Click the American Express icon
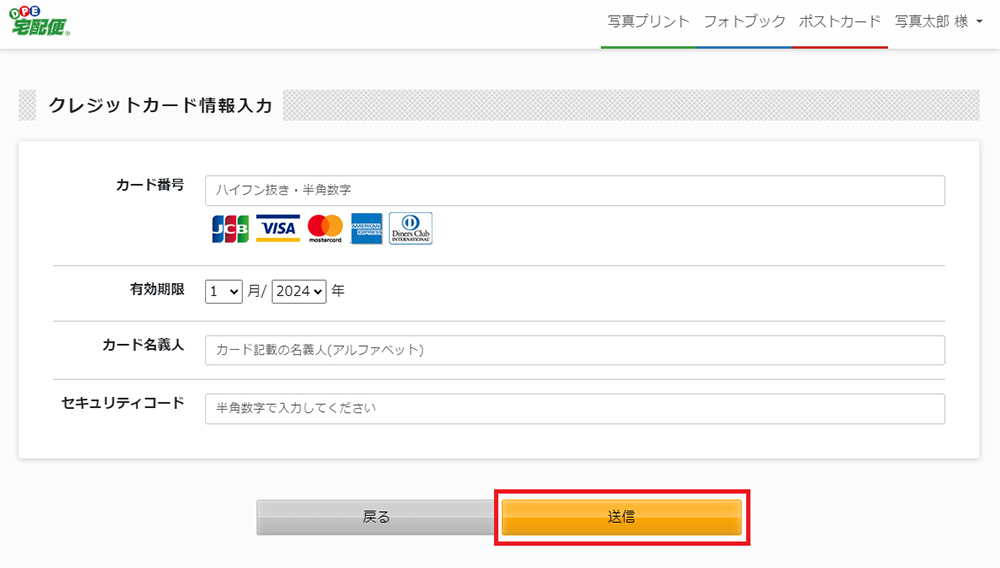This screenshot has height=568, width=1000. click(x=367, y=229)
